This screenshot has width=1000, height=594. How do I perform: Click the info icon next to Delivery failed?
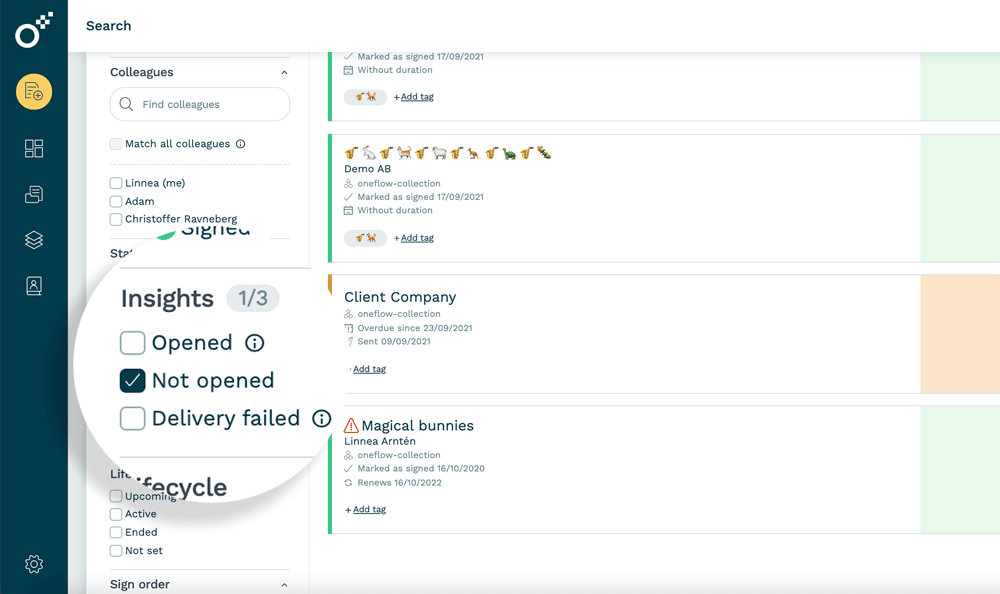(x=321, y=419)
